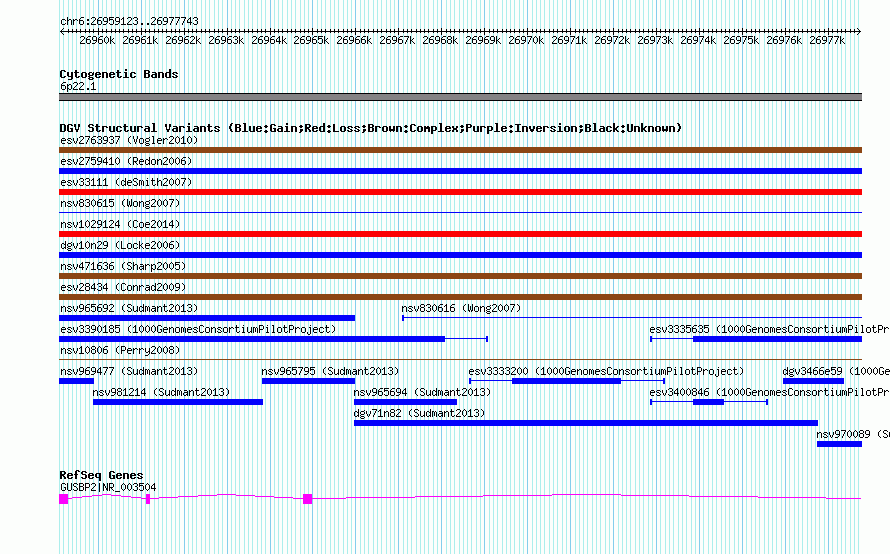Select the short blue bar under nsv969477
The width and height of the screenshot is (890, 554).
click(77, 381)
